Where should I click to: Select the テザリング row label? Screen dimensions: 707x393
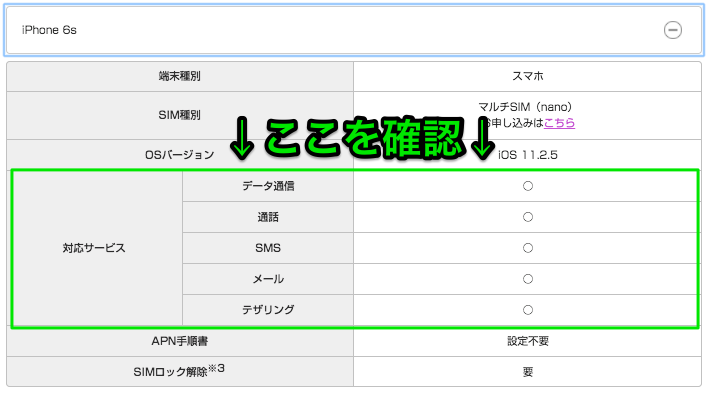click(268, 310)
